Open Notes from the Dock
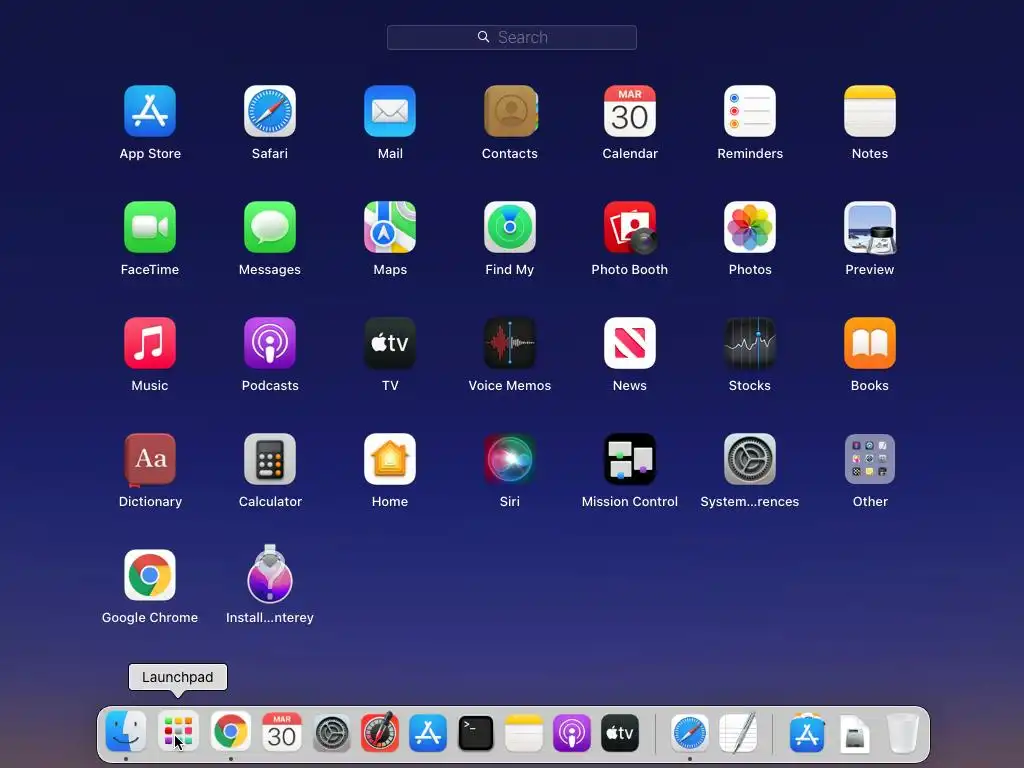 (x=524, y=733)
